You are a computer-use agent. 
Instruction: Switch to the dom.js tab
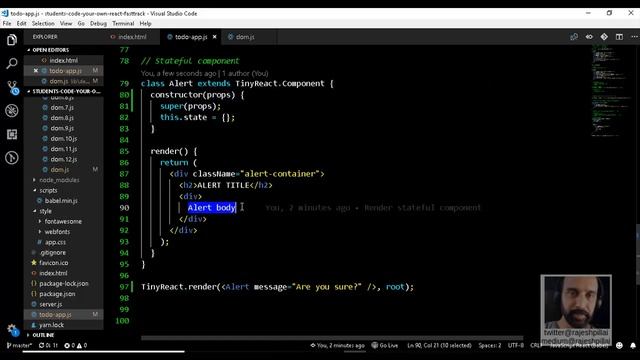pyautogui.click(x=245, y=37)
